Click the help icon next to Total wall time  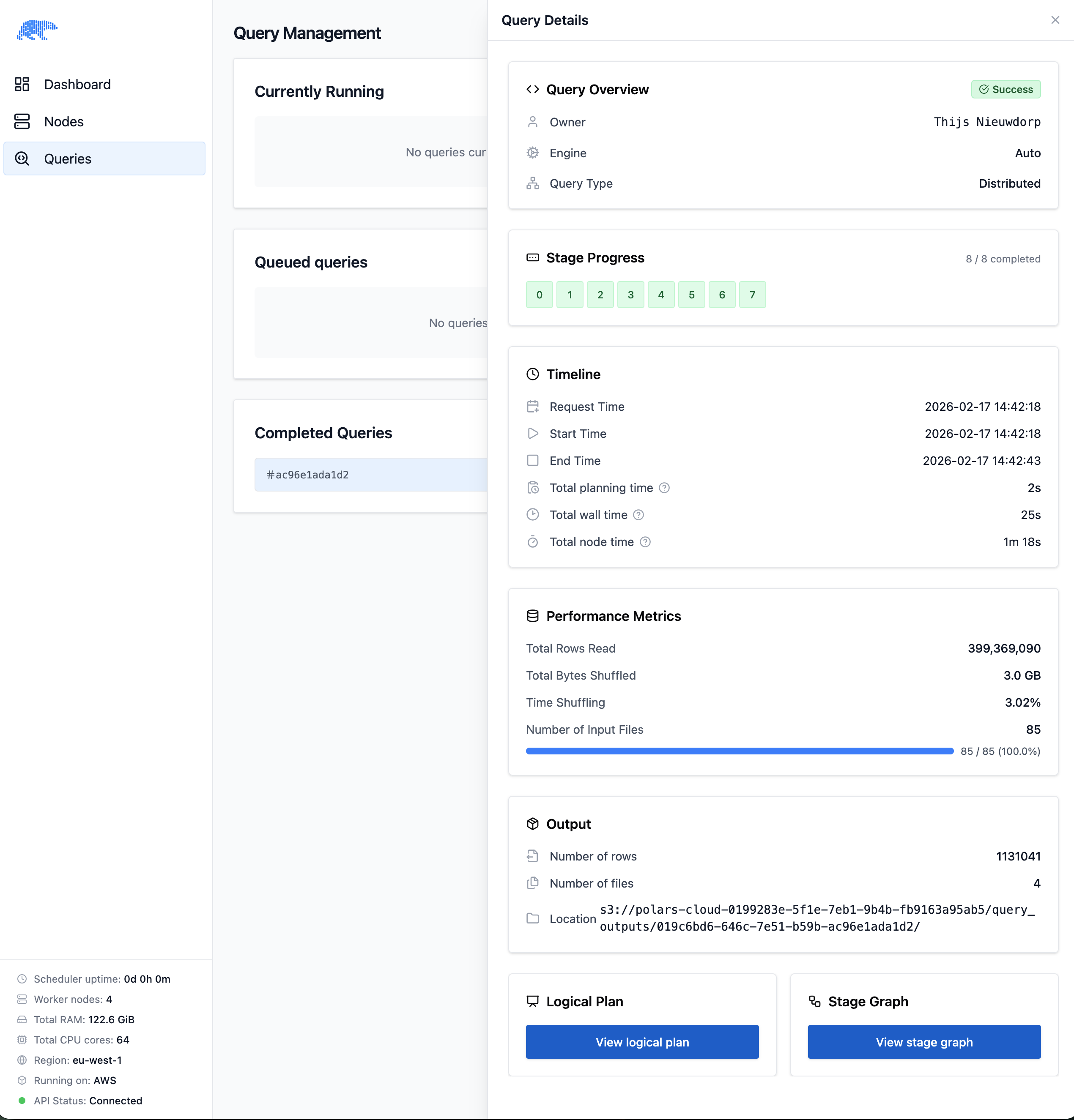pos(638,515)
